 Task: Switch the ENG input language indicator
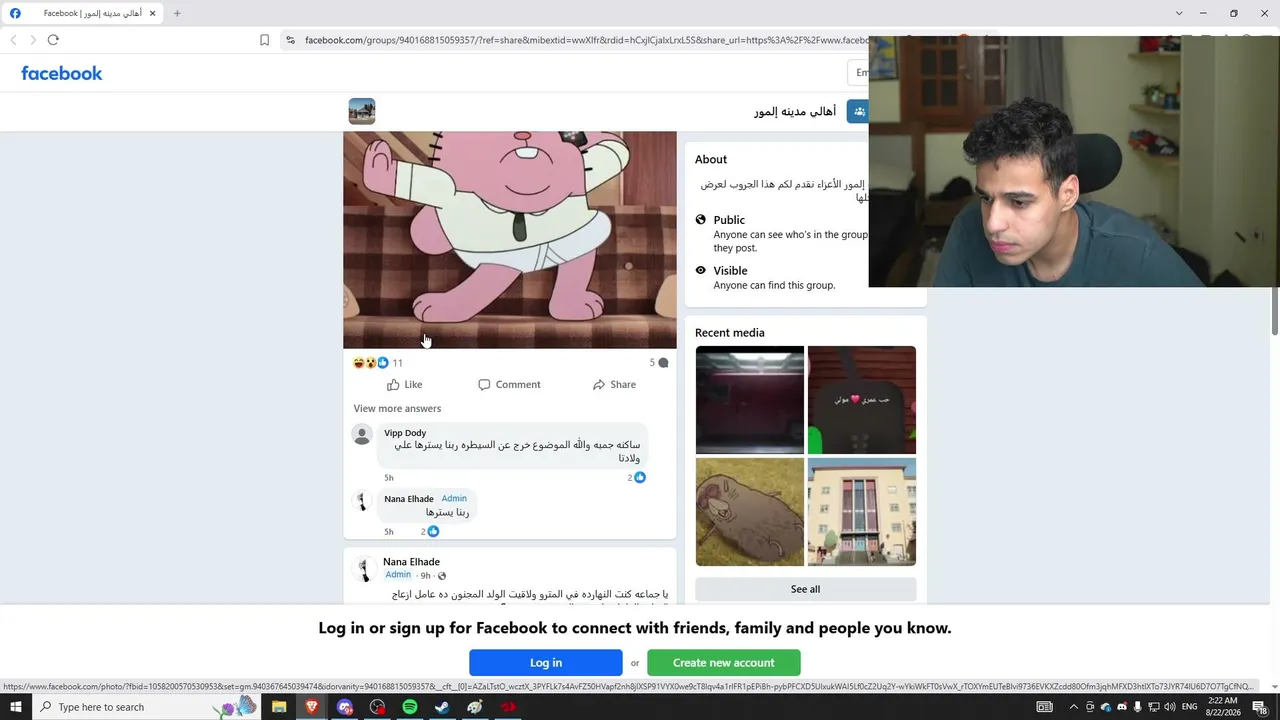[x=1190, y=707]
